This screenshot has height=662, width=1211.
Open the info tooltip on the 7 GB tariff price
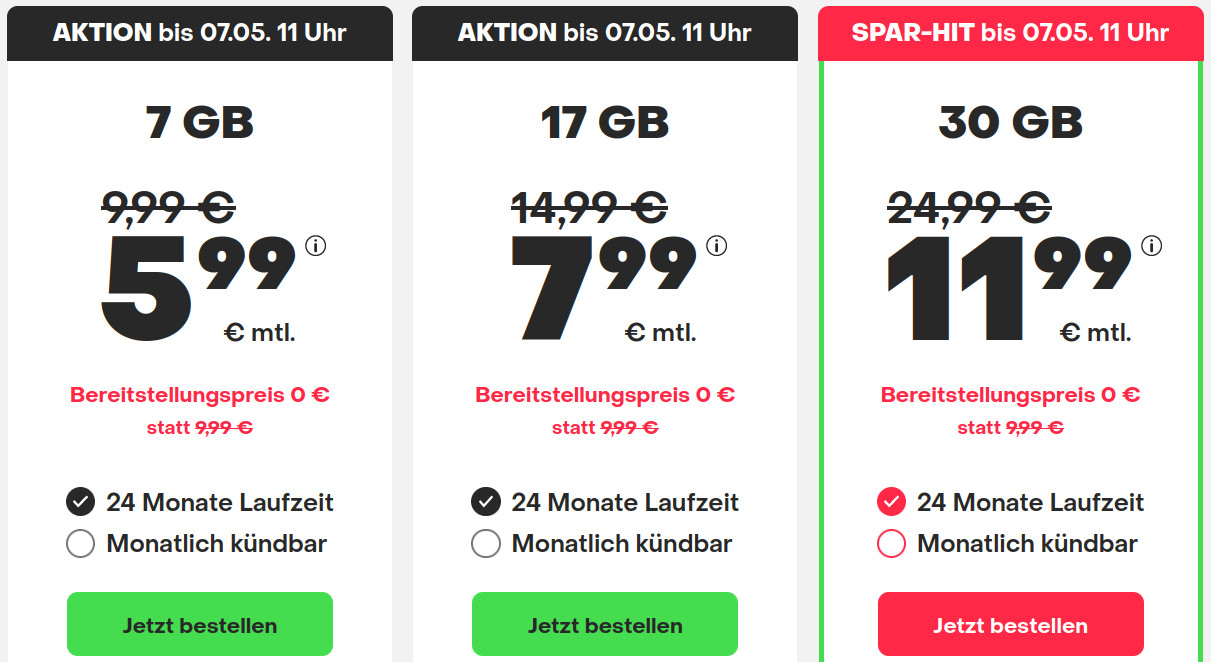[317, 246]
